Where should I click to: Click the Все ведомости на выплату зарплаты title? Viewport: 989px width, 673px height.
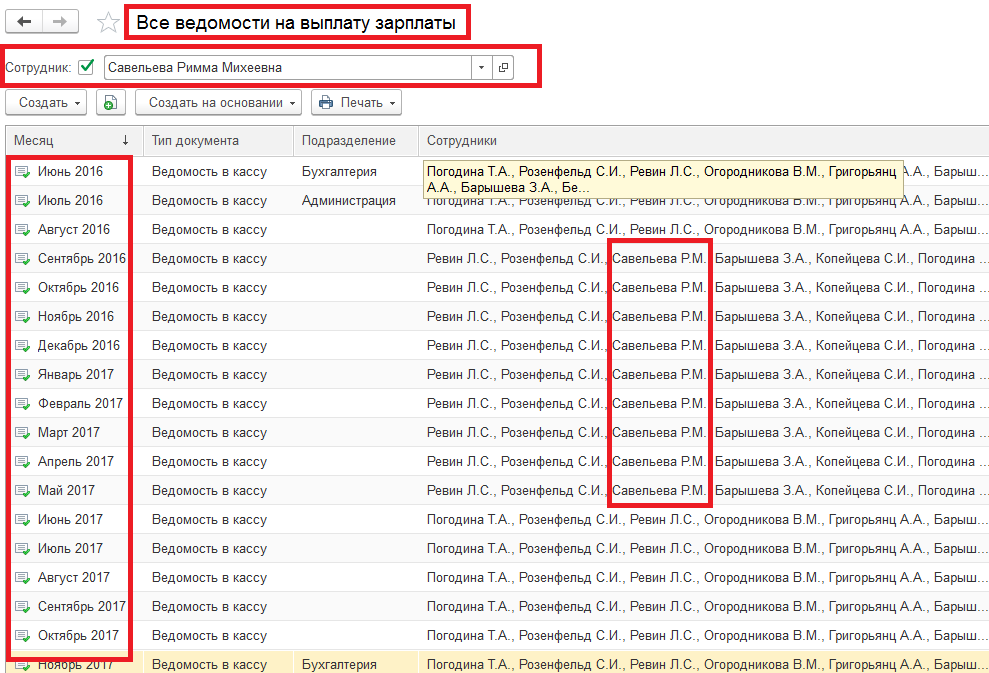pyautogui.click(x=296, y=23)
